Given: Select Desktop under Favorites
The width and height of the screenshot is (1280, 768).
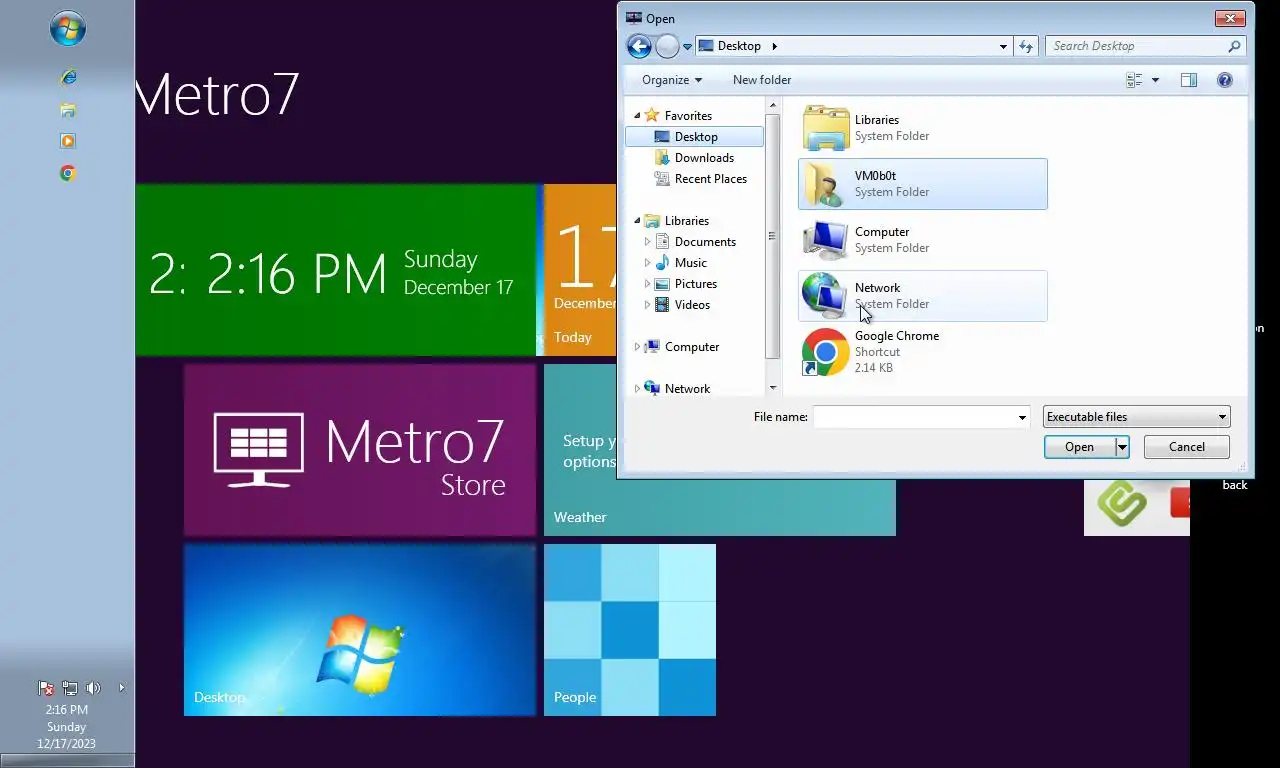Looking at the screenshot, I should (x=695, y=137).
